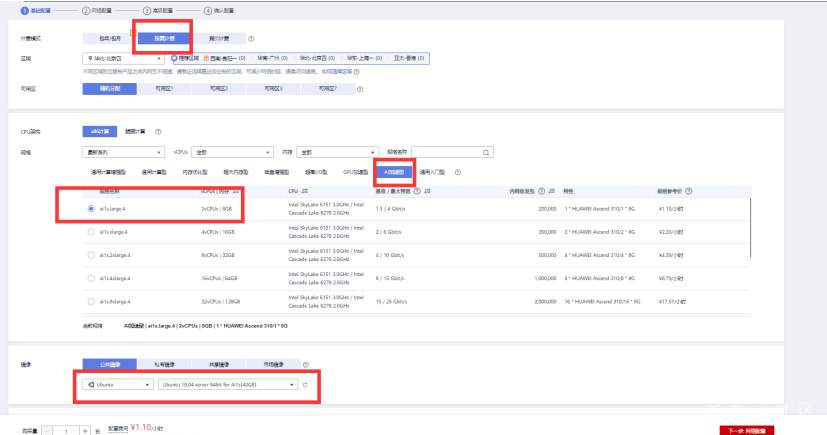The height and width of the screenshot is (435, 827).
Task: Click the availability zone help icon
Action: pos(360,89)
